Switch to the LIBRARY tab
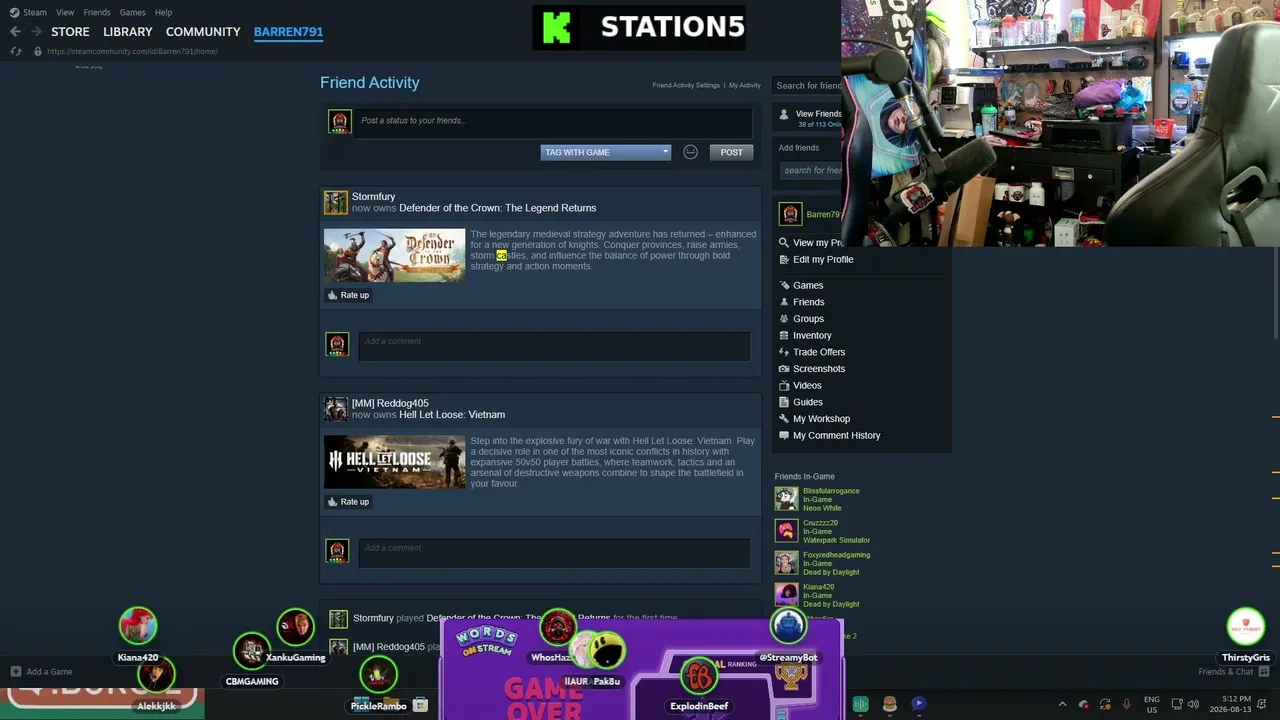Screen dimensions: 1280x720 tap(128, 32)
